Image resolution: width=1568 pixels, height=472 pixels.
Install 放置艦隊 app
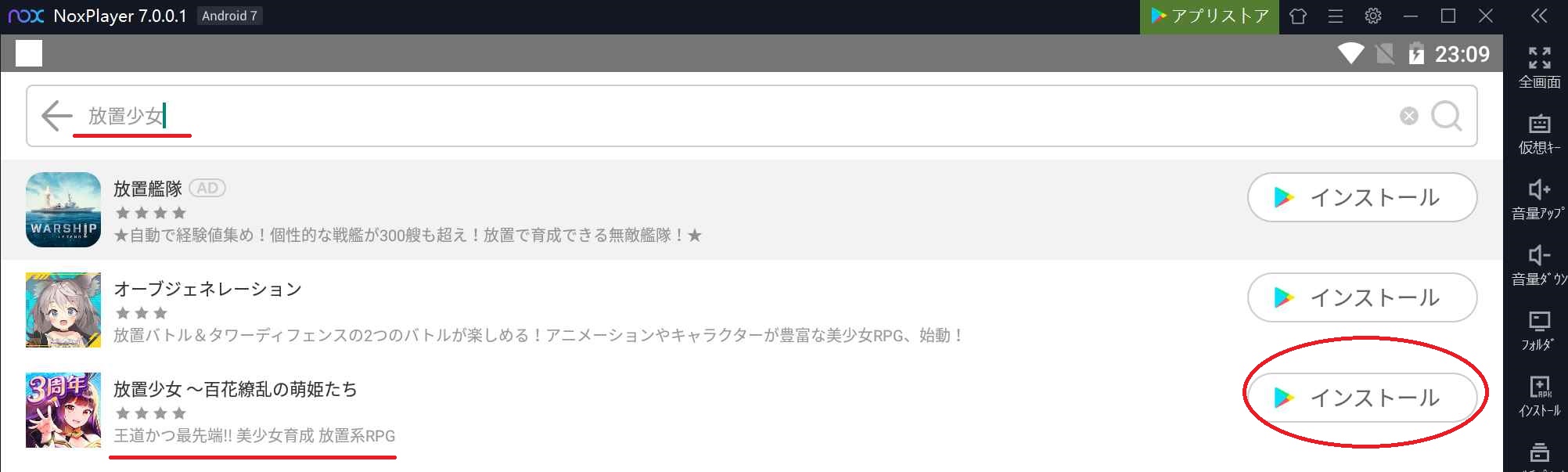pyautogui.click(x=1361, y=197)
